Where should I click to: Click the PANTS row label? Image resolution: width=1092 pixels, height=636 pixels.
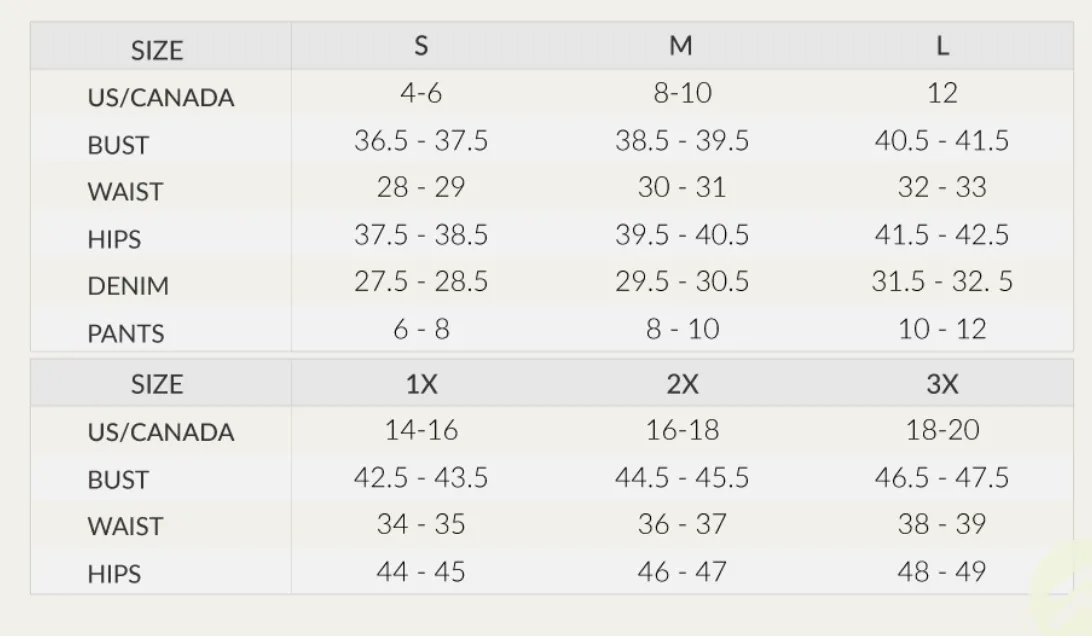pyautogui.click(x=126, y=334)
